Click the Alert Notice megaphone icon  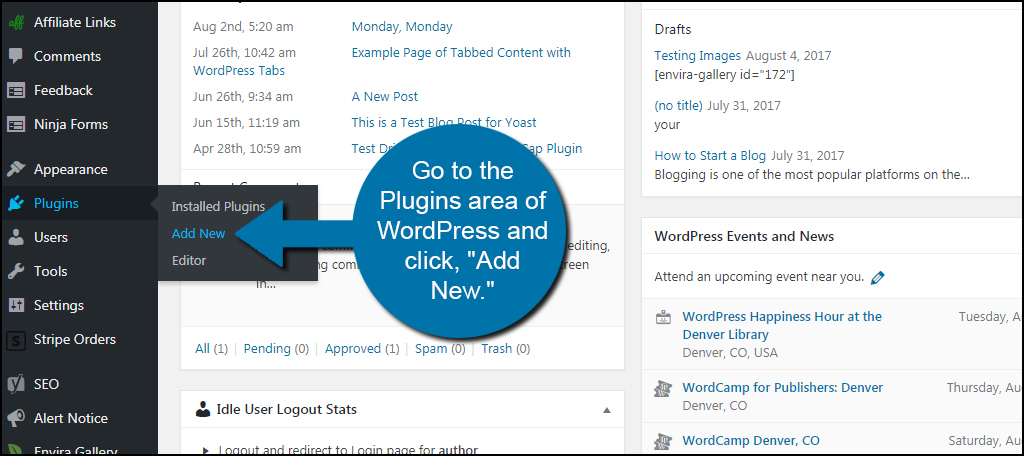[16, 418]
